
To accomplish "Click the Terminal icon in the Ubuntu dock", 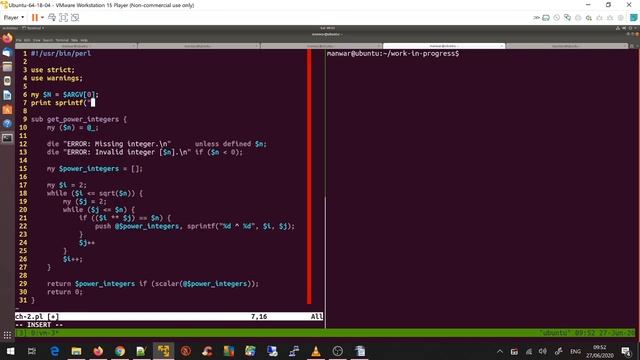I will coord(7,138).
